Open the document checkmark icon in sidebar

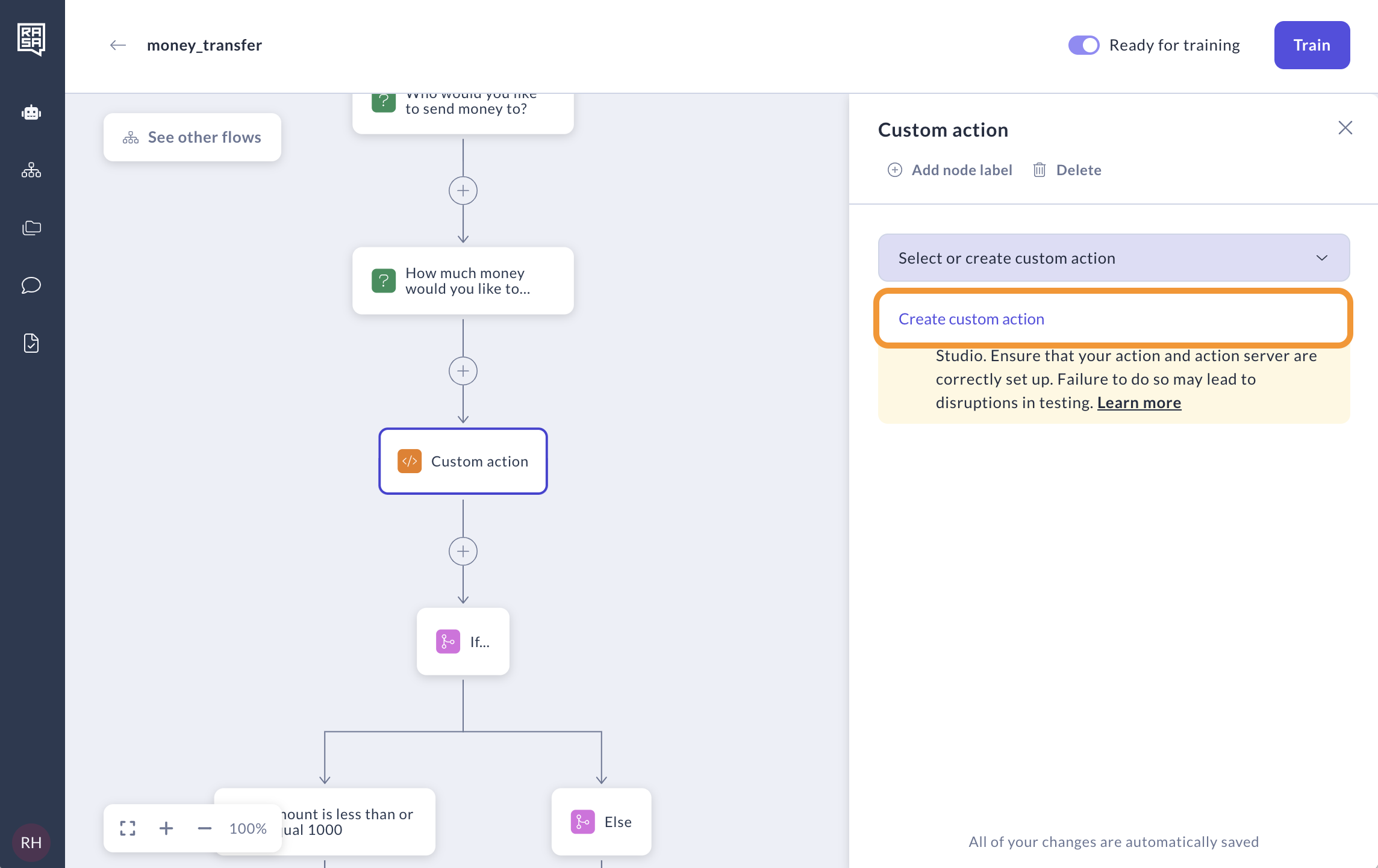[31, 343]
